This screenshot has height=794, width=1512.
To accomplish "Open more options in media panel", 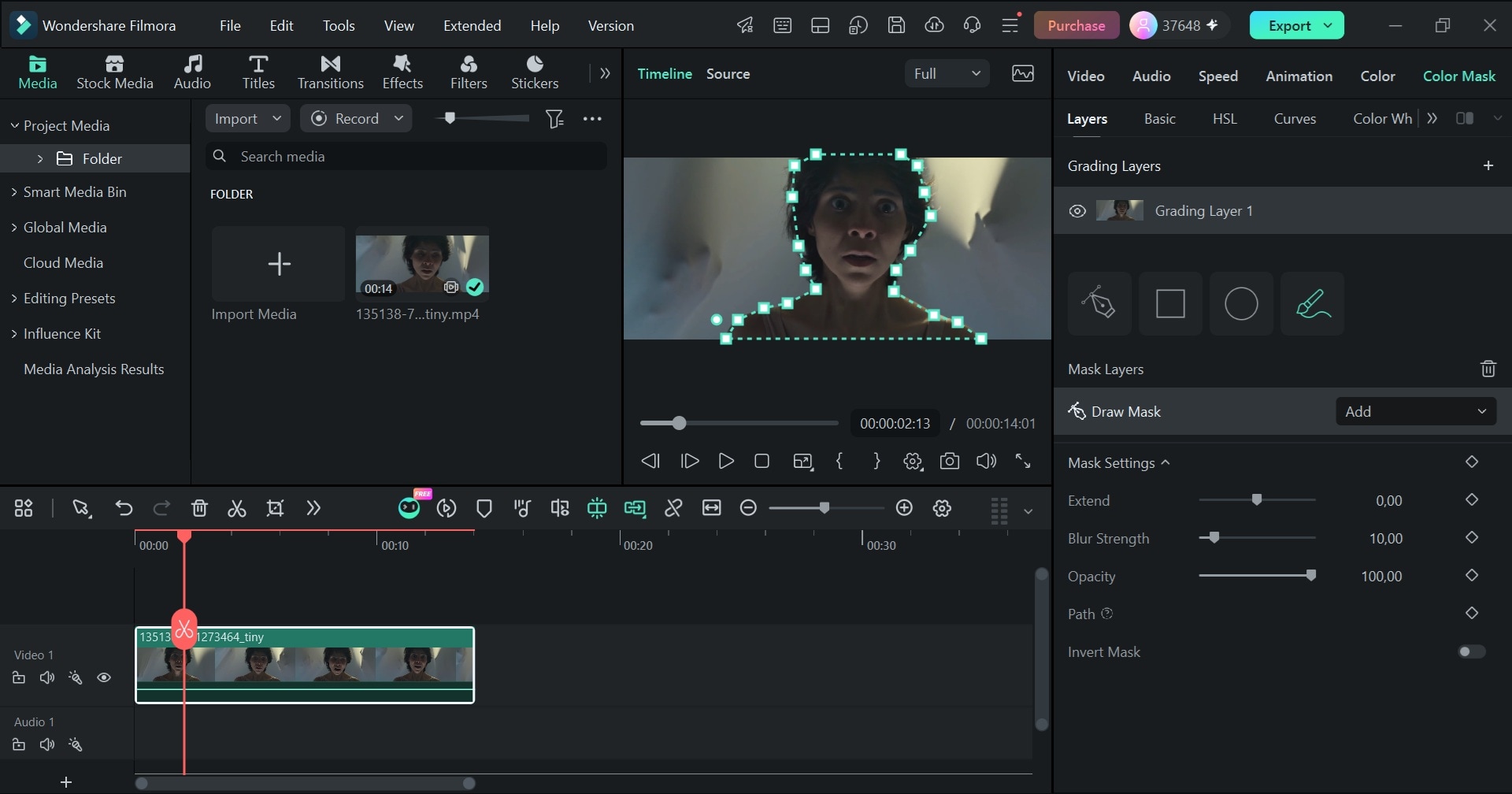I will 592,119.
